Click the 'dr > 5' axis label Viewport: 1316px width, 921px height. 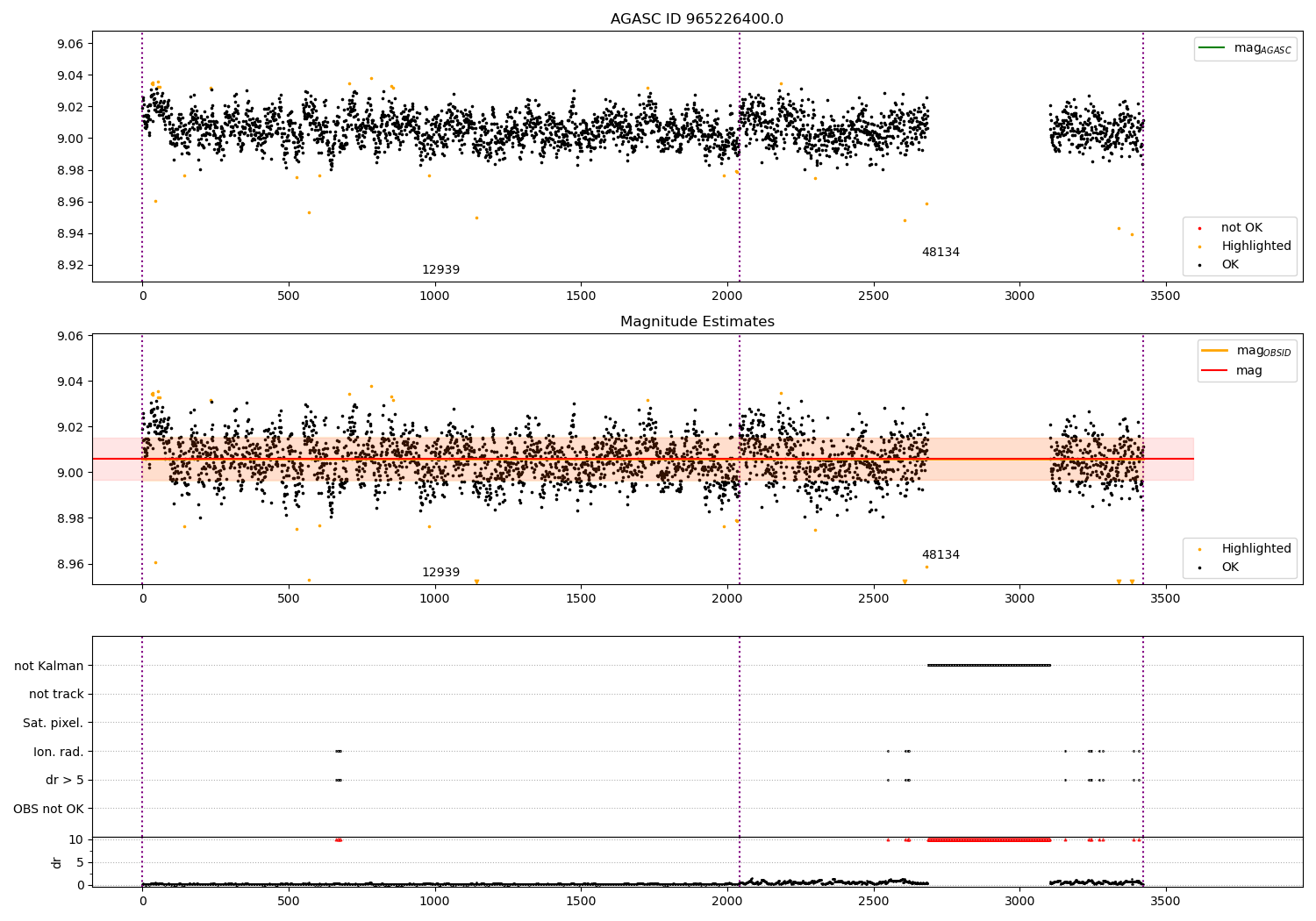[x=65, y=781]
